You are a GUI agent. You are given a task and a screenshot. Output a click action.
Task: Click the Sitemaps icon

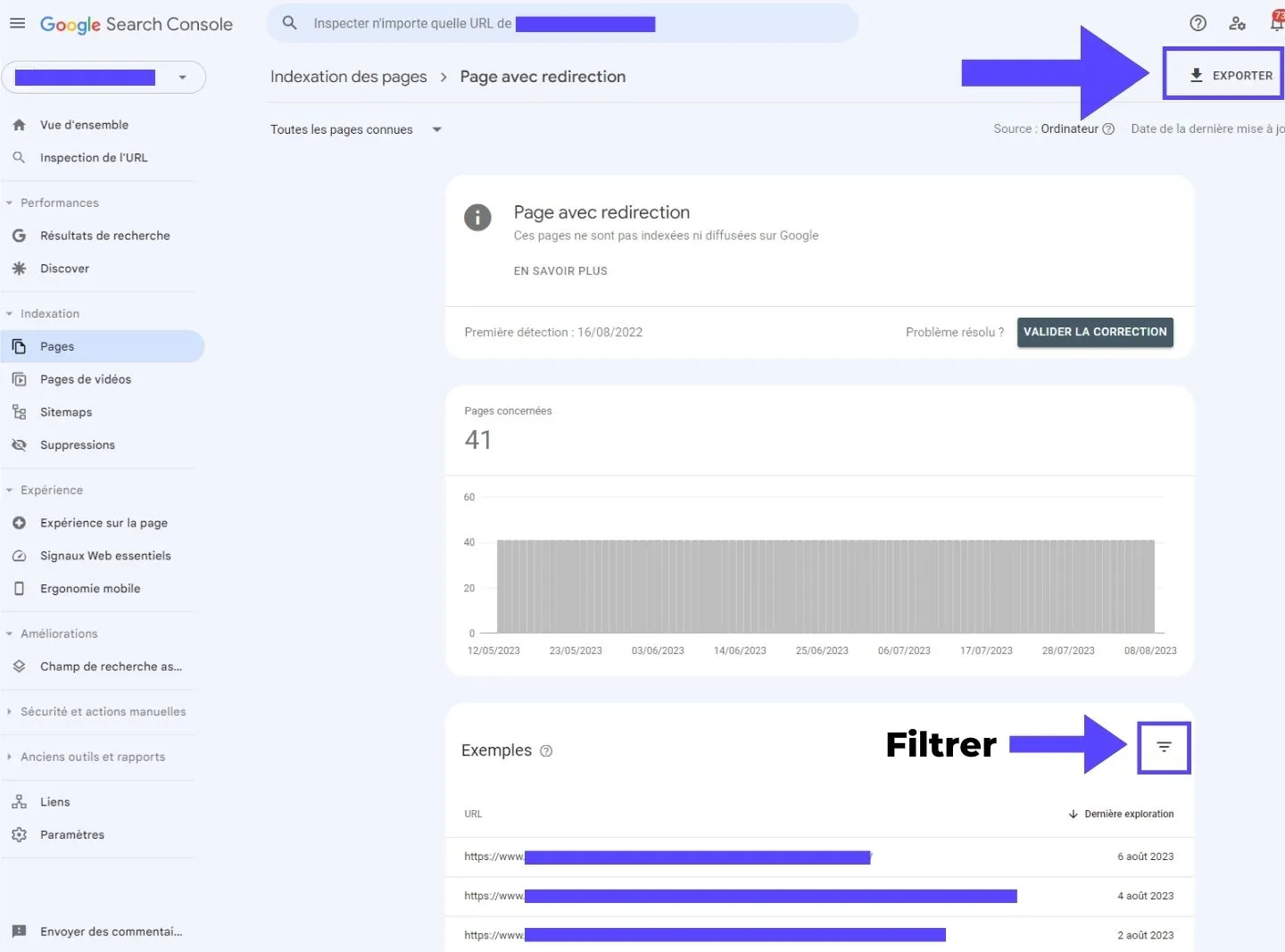pyautogui.click(x=19, y=411)
